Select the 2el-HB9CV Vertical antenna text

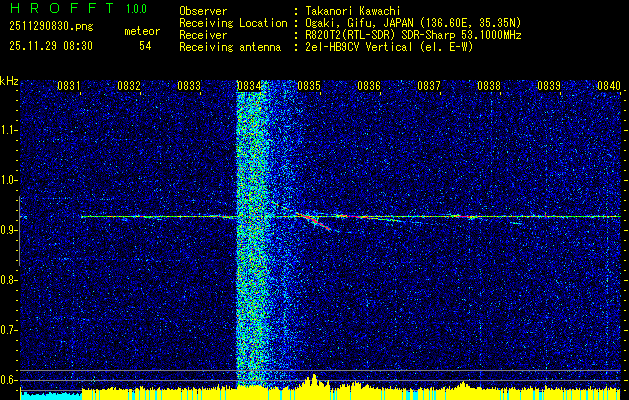coord(389,47)
